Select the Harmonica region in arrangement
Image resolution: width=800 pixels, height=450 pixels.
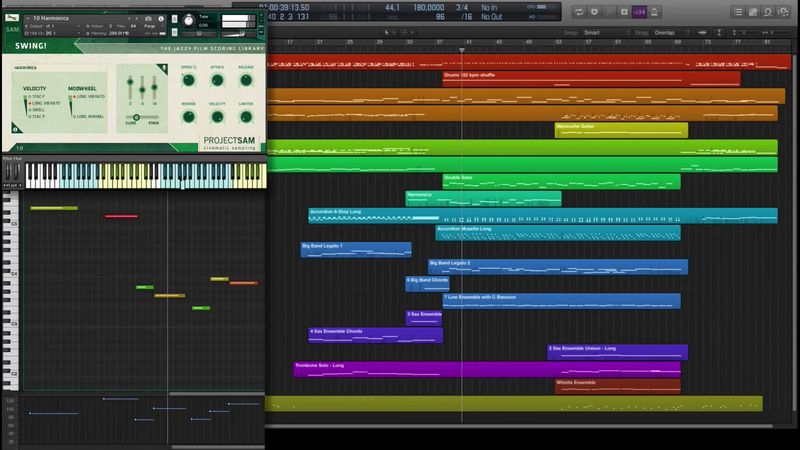click(x=483, y=198)
